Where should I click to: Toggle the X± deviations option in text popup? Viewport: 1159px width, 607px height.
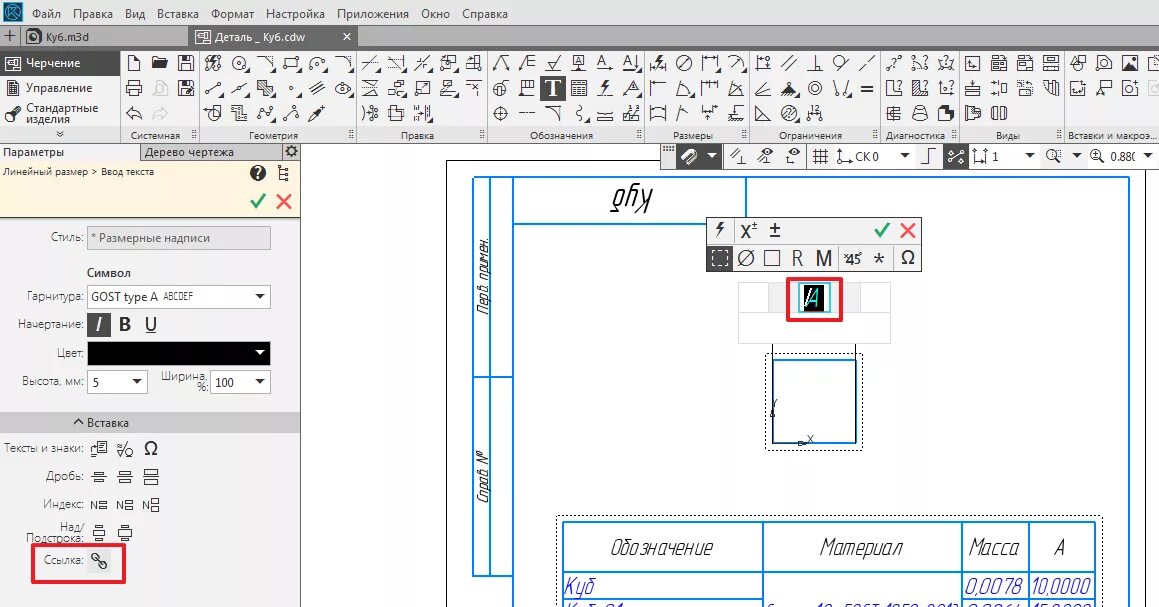click(x=748, y=230)
